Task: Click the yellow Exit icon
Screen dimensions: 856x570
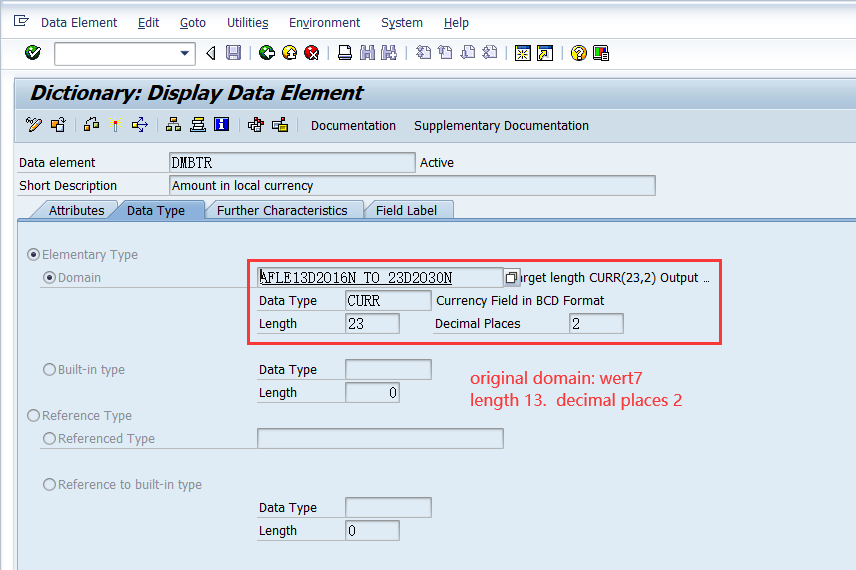Action: click(x=289, y=53)
